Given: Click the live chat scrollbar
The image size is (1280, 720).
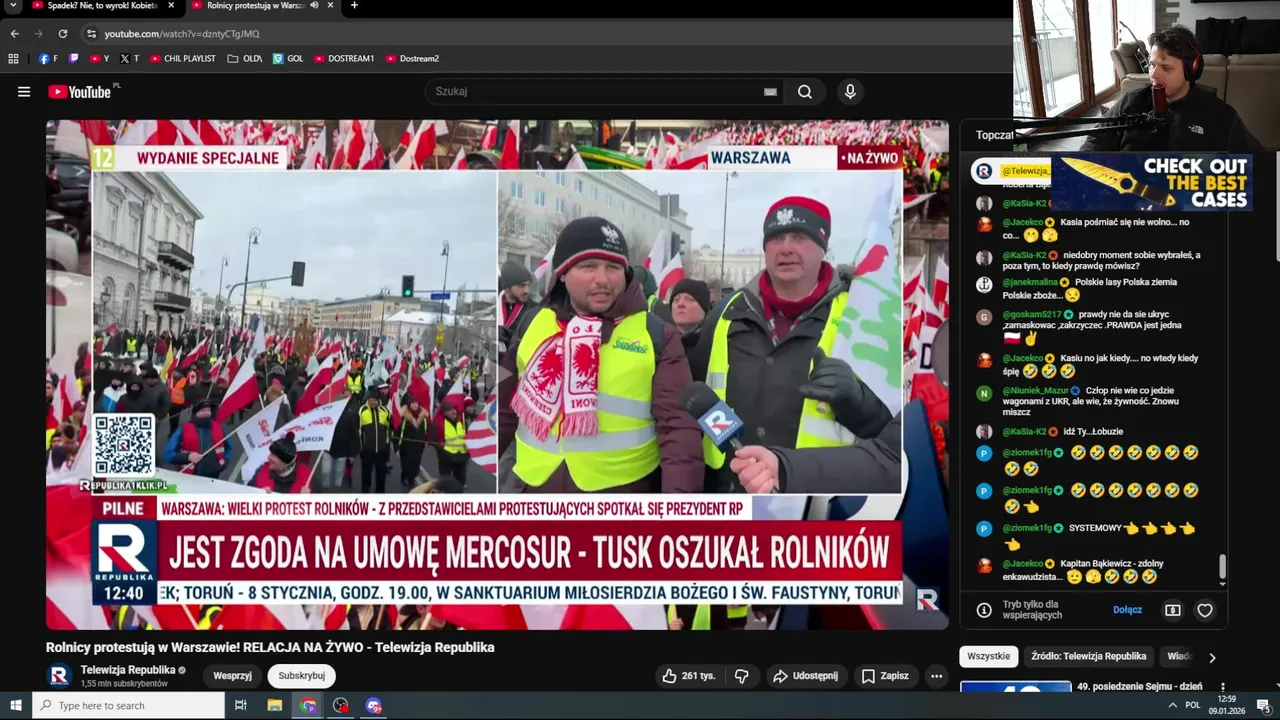Looking at the screenshot, I should click(1222, 568).
